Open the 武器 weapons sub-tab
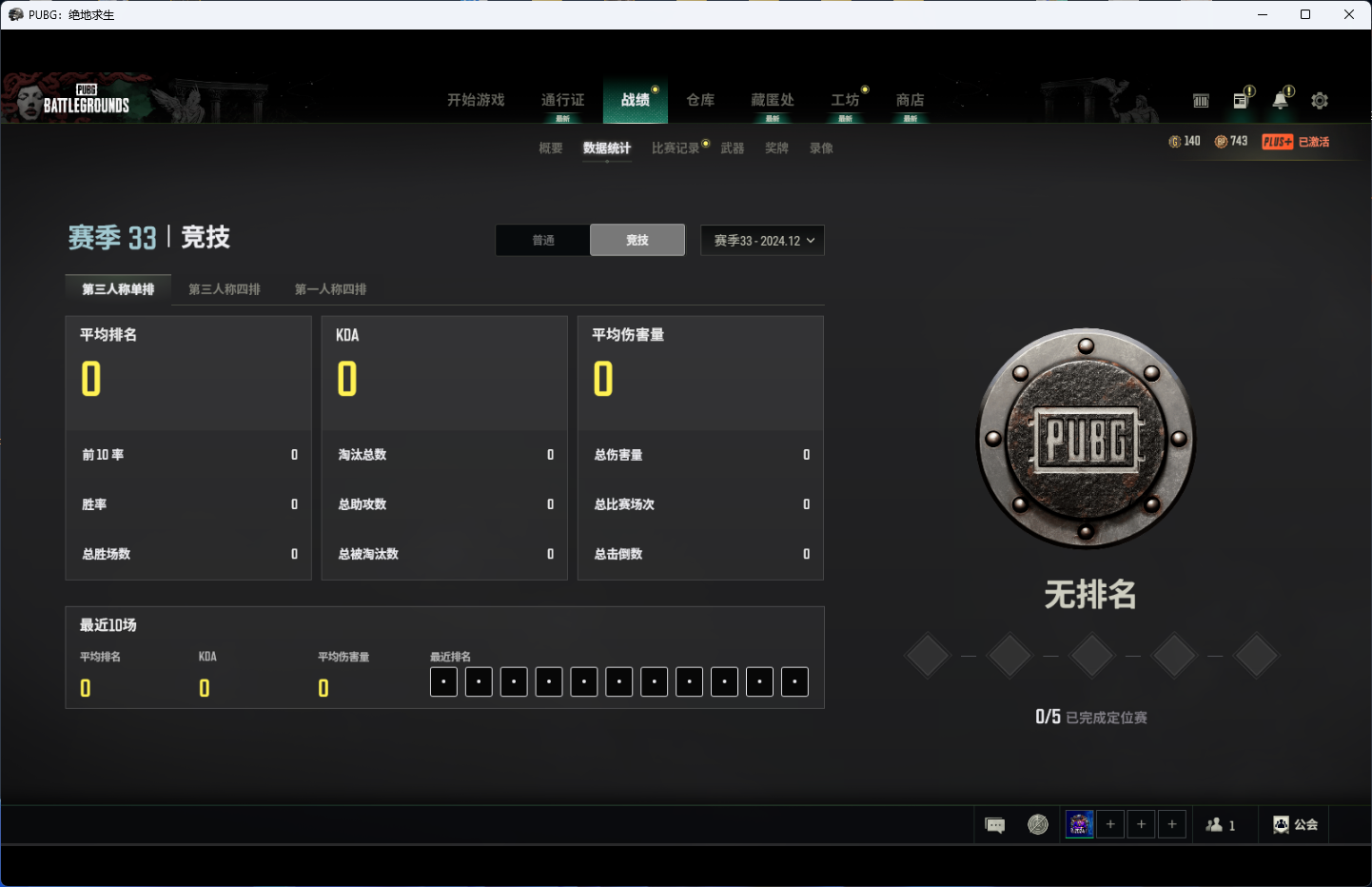The image size is (1372, 887). pos(733,148)
